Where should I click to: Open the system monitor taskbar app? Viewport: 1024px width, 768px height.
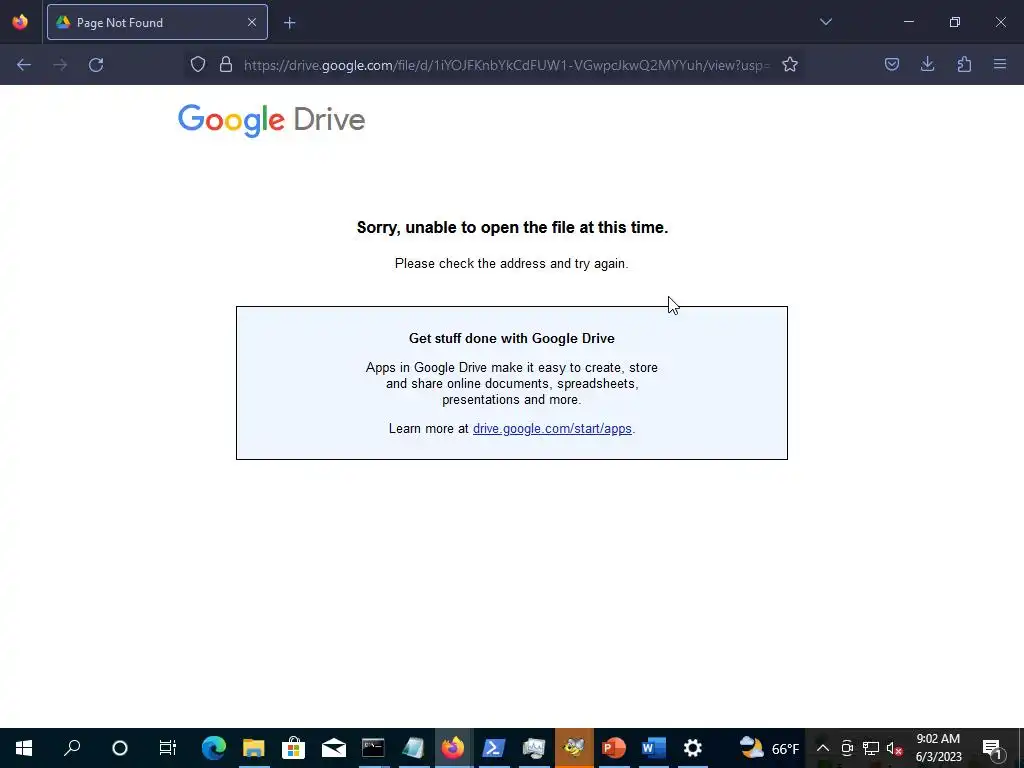(534, 748)
